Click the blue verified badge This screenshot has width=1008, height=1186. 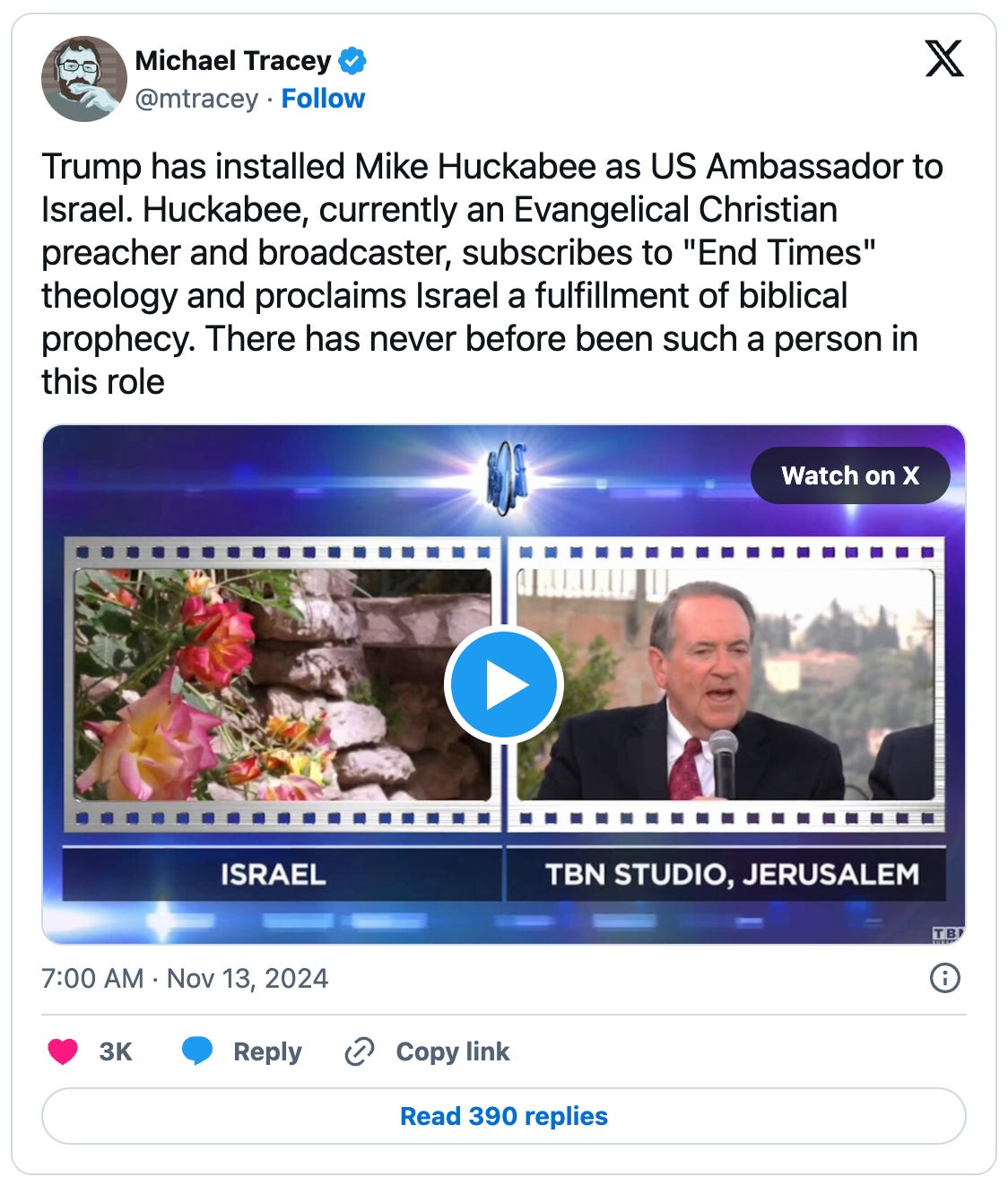[x=352, y=61]
